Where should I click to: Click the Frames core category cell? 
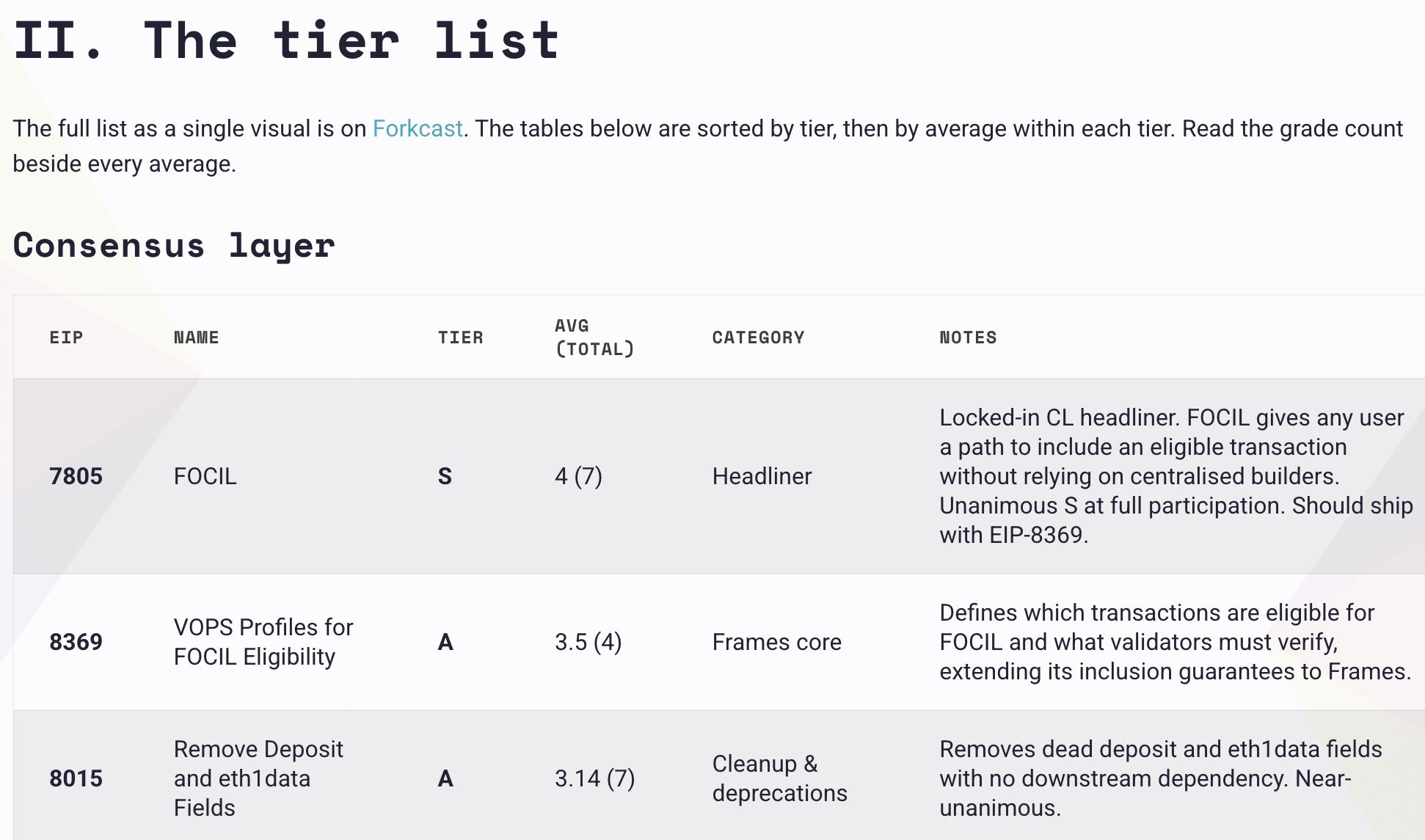pyautogui.click(x=776, y=642)
